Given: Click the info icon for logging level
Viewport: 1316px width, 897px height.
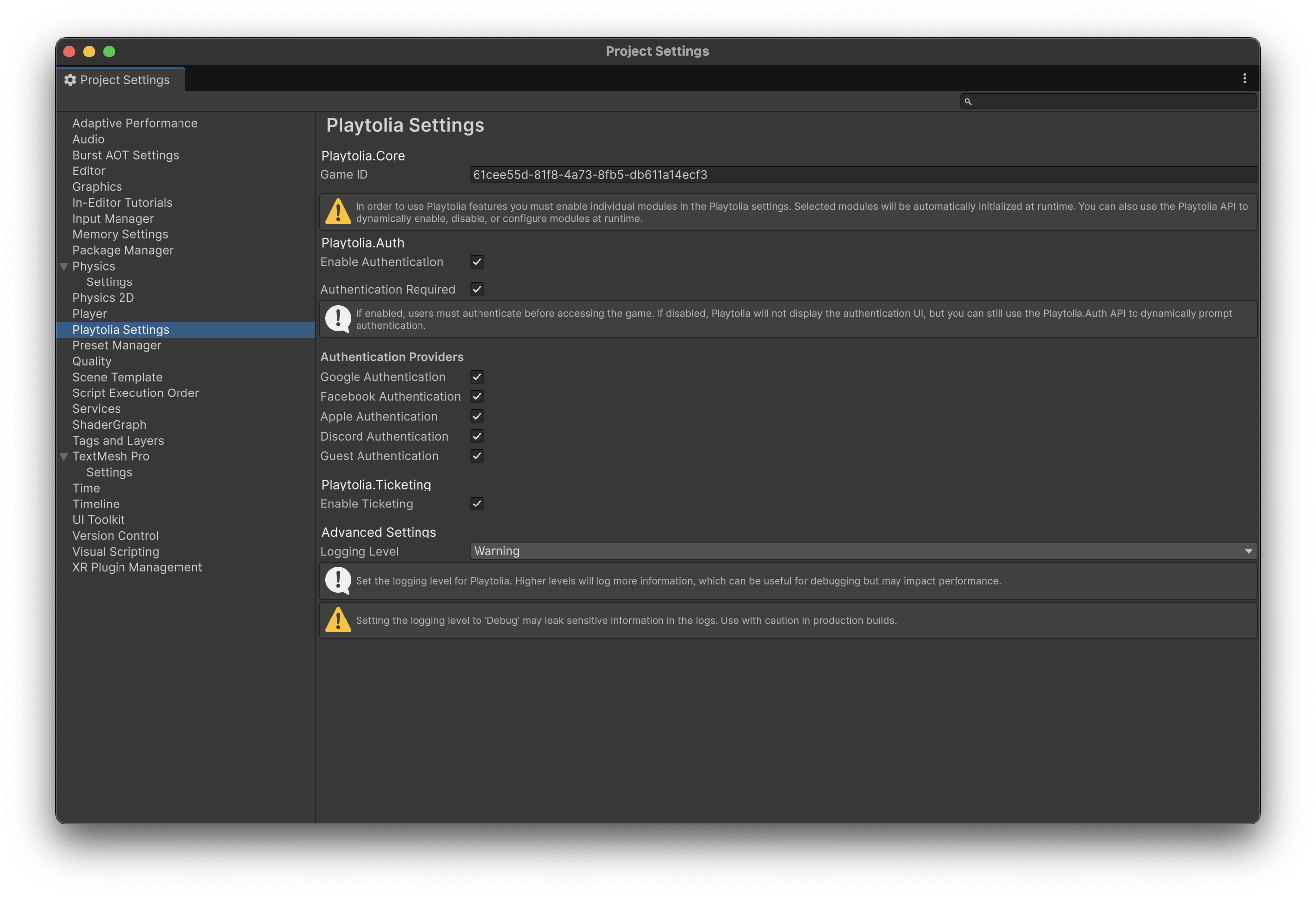Looking at the screenshot, I should pyautogui.click(x=338, y=581).
